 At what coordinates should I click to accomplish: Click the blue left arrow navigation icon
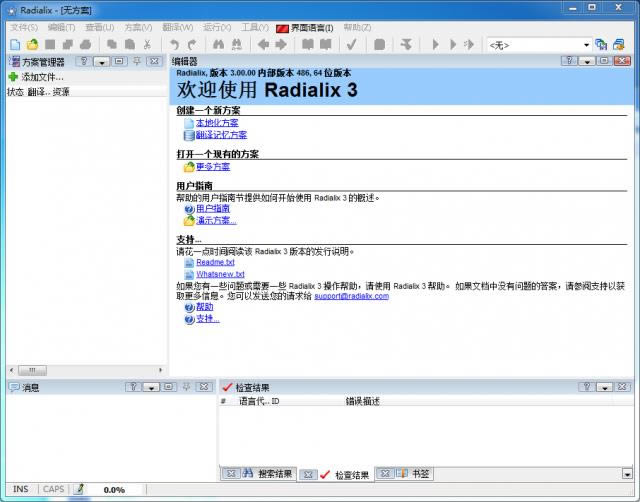coord(264,45)
